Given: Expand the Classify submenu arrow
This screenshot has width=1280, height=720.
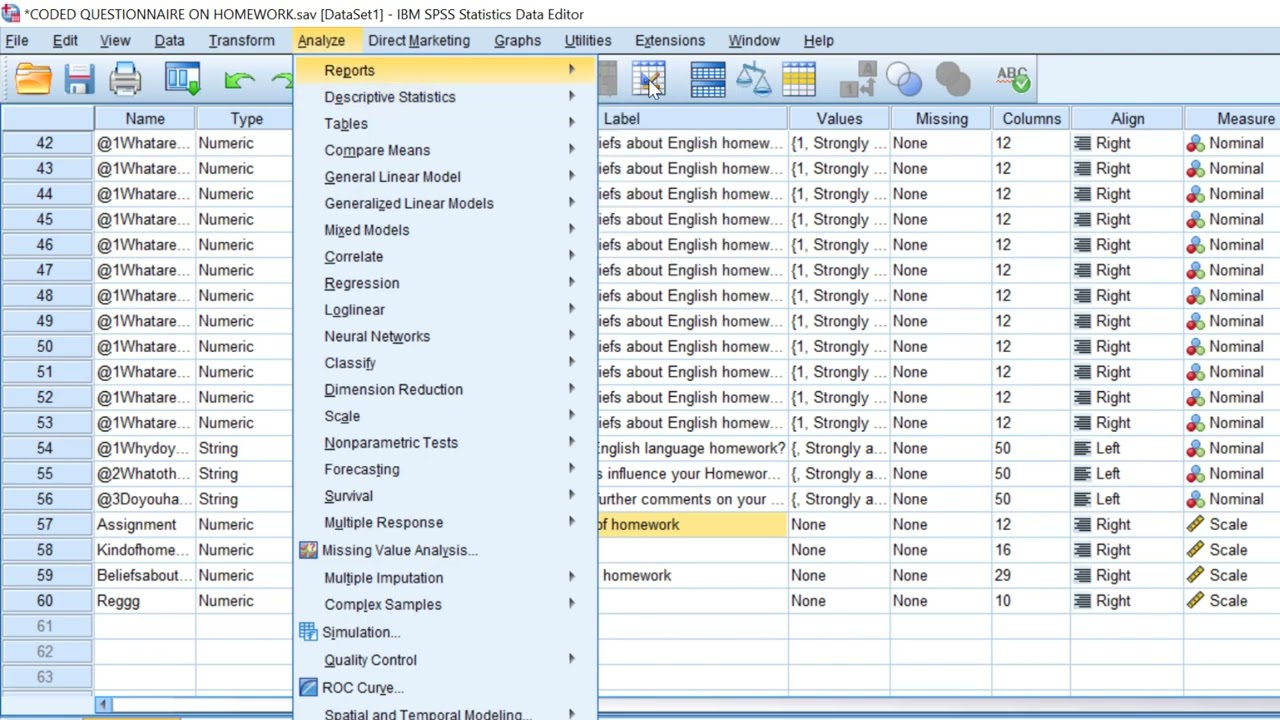Looking at the screenshot, I should 572,363.
